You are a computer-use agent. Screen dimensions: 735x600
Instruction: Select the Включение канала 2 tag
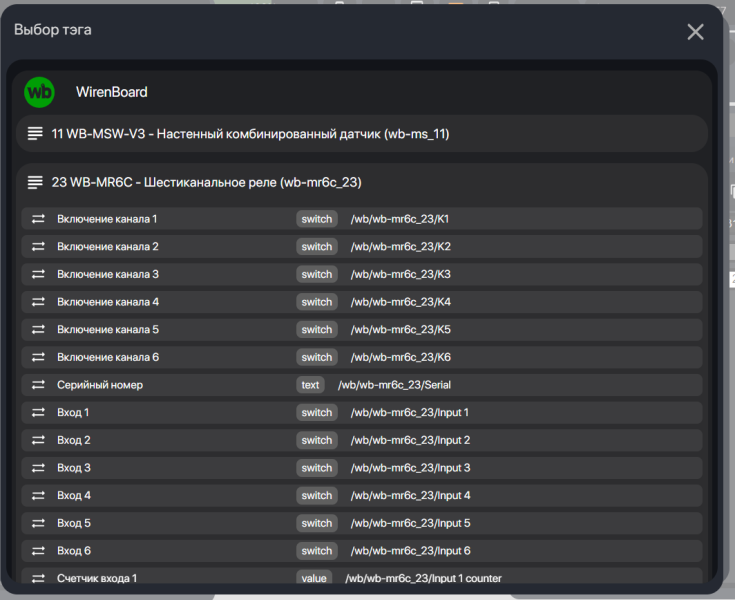pos(361,247)
